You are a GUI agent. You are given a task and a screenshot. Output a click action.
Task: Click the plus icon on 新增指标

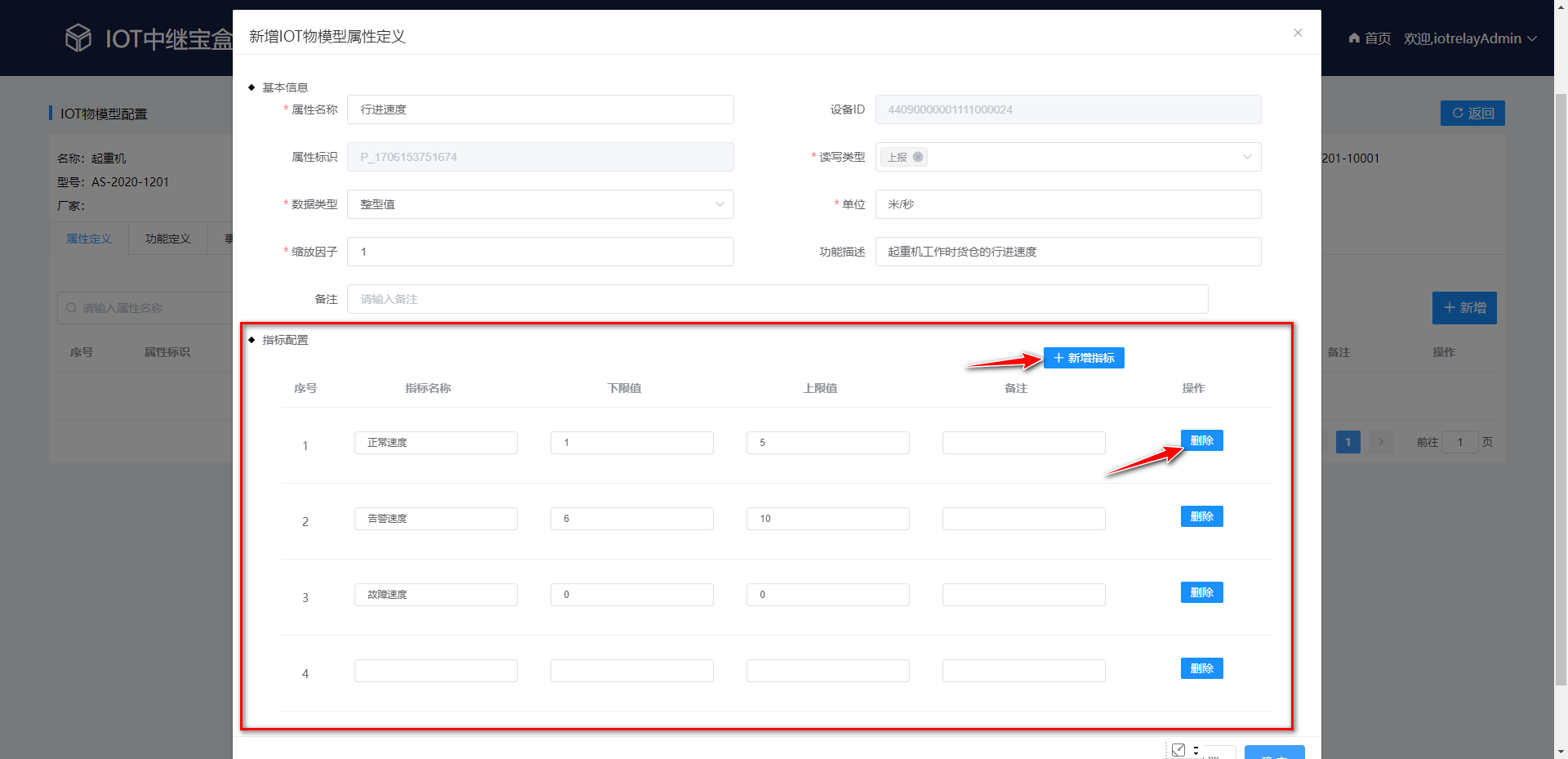pos(1058,358)
